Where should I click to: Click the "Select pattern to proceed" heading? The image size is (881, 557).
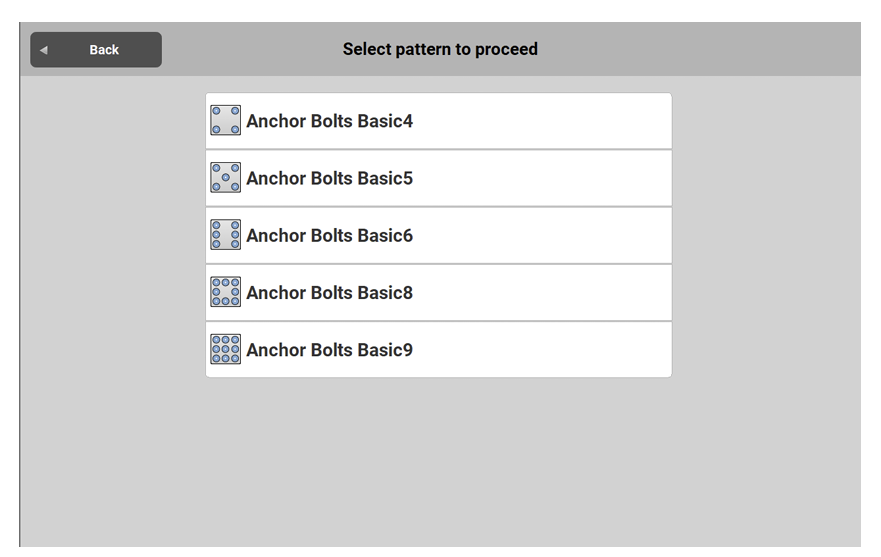coord(440,49)
